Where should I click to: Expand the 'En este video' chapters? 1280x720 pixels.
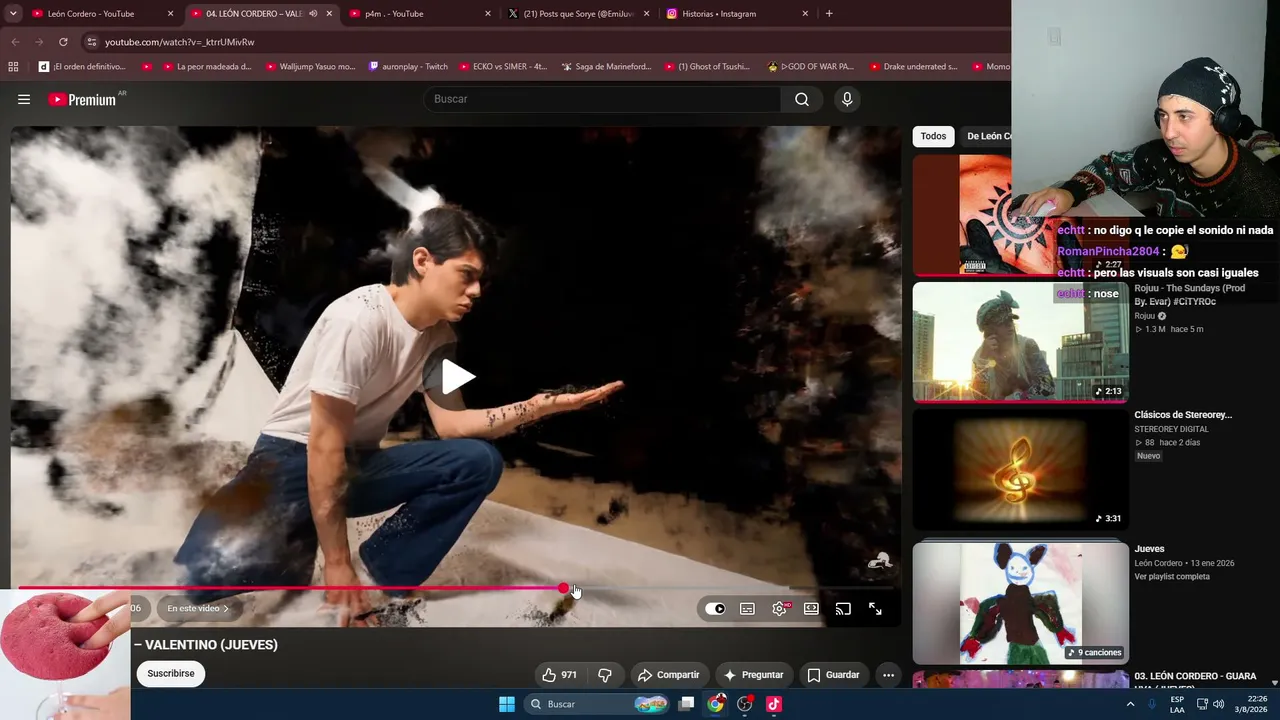198,608
